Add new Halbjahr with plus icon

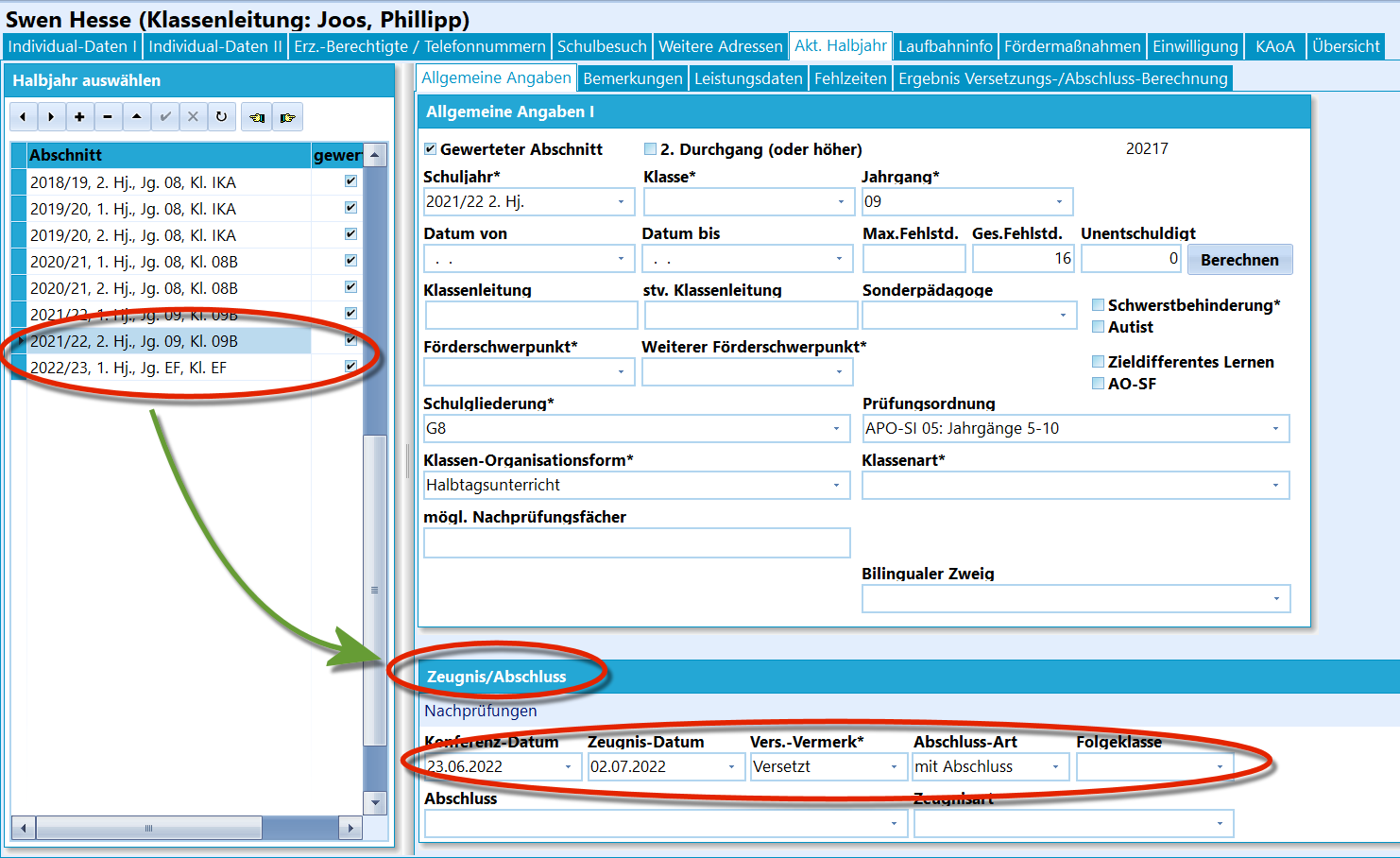[79, 117]
